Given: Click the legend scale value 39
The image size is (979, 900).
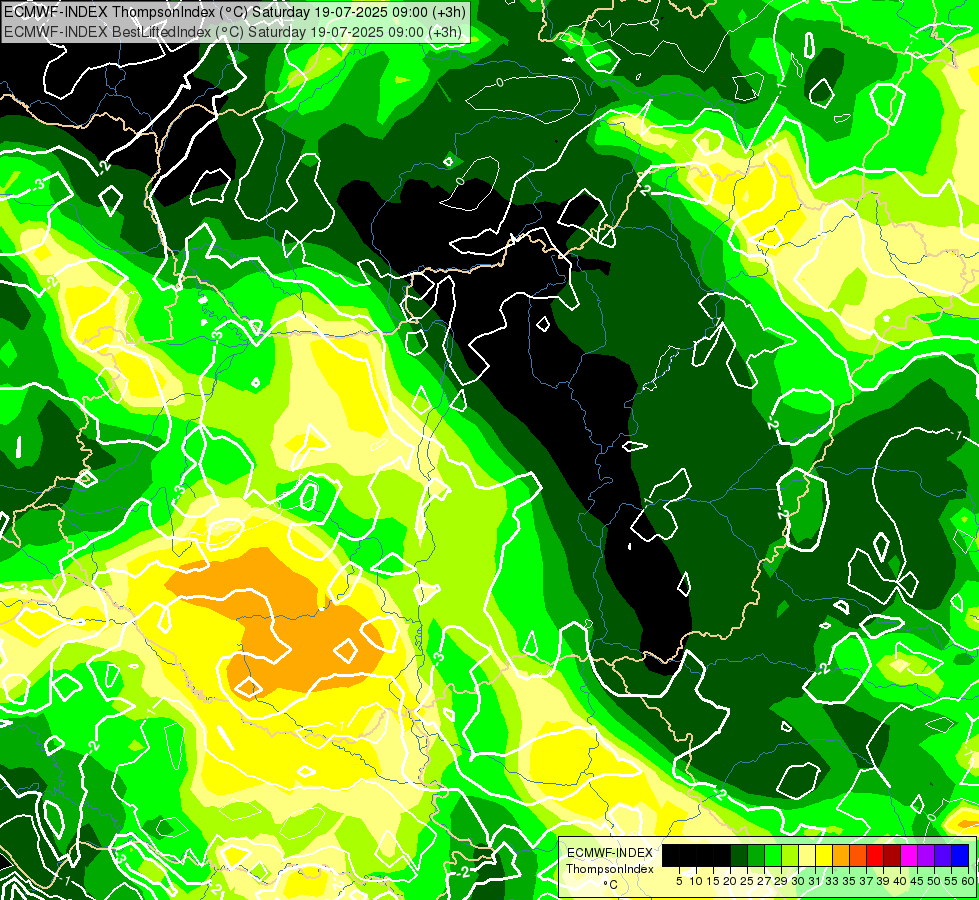Looking at the screenshot, I should 883,881.
